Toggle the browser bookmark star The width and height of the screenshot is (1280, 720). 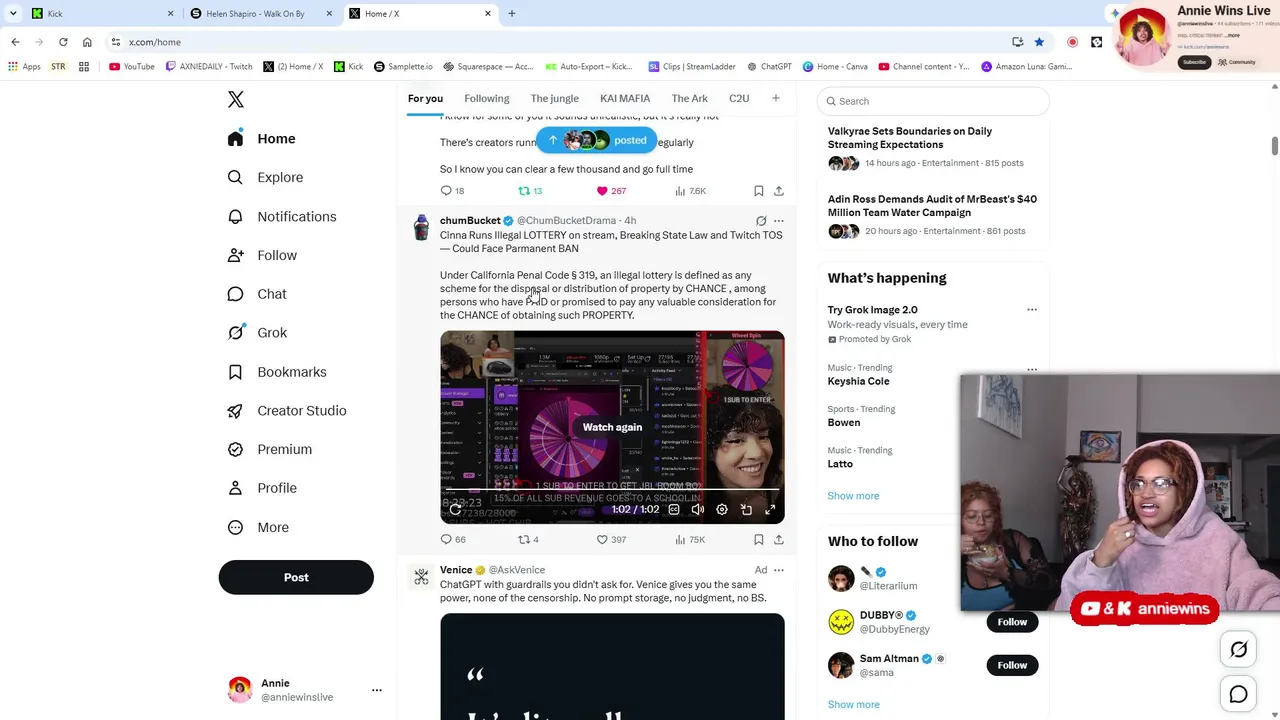coord(1039,42)
